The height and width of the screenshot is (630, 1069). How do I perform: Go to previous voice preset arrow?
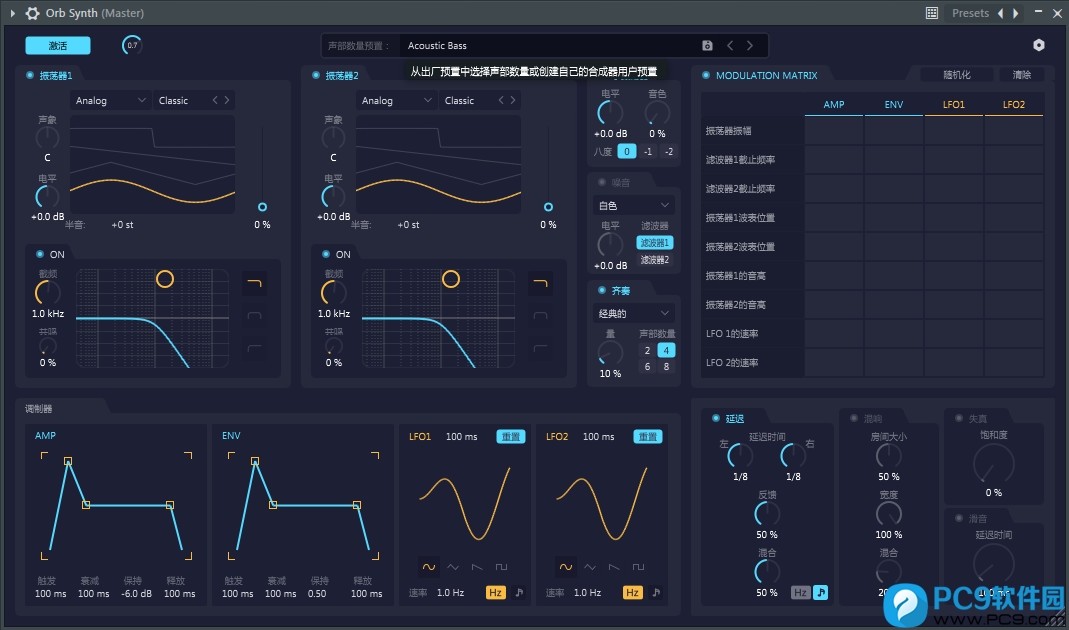[x=730, y=46]
